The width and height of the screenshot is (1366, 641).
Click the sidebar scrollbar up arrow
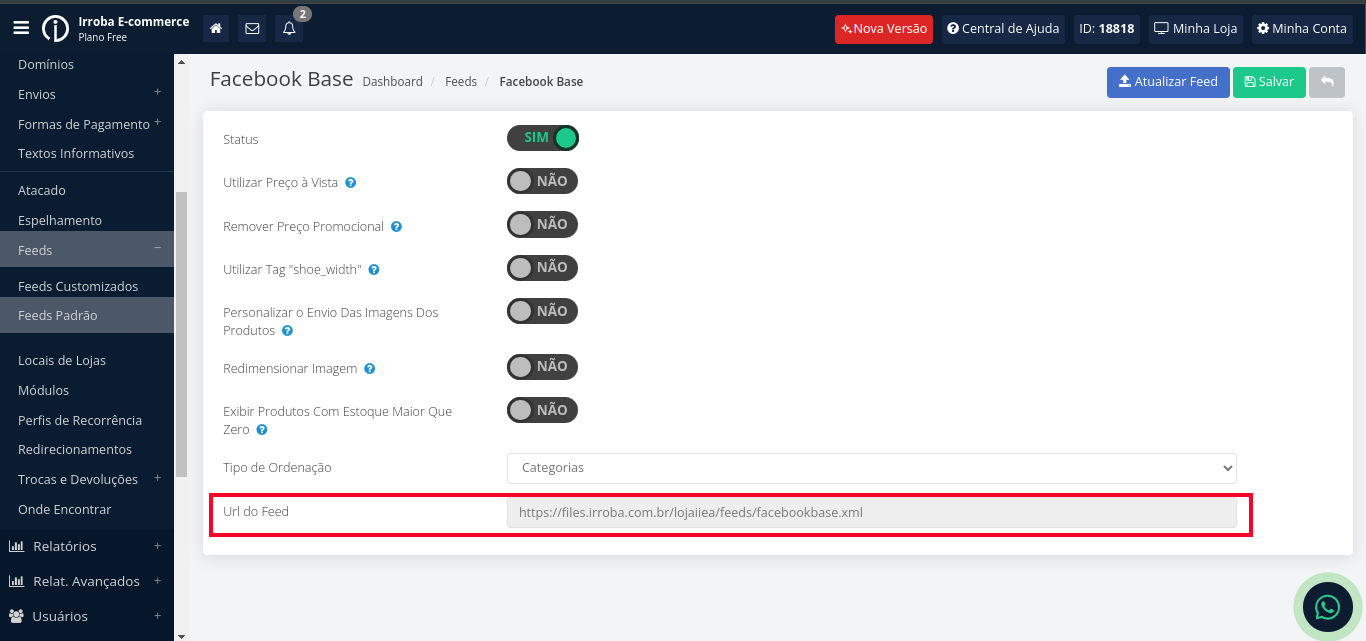[x=181, y=62]
